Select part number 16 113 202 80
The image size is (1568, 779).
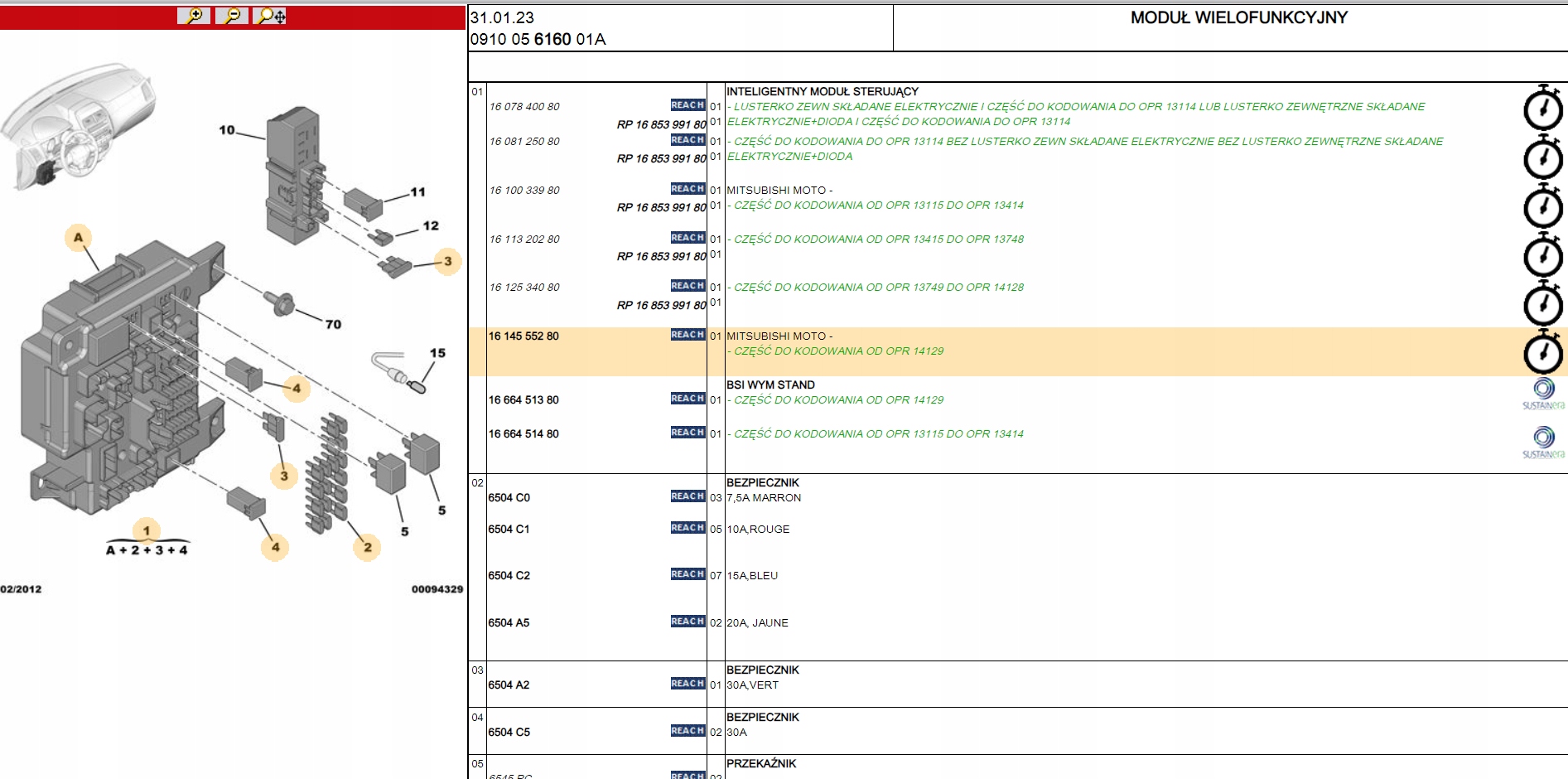tap(524, 240)
